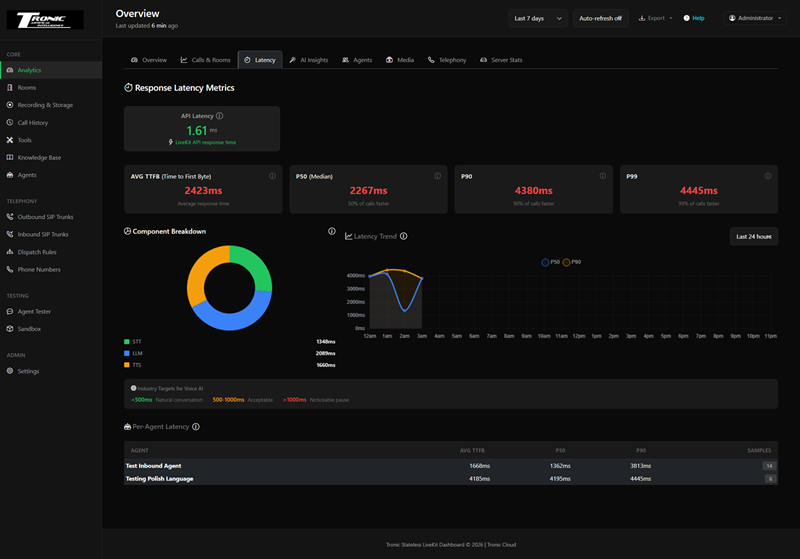Switch to the Agents tab
The width and height of the screenshot is (800, 559).
point(357,60)
